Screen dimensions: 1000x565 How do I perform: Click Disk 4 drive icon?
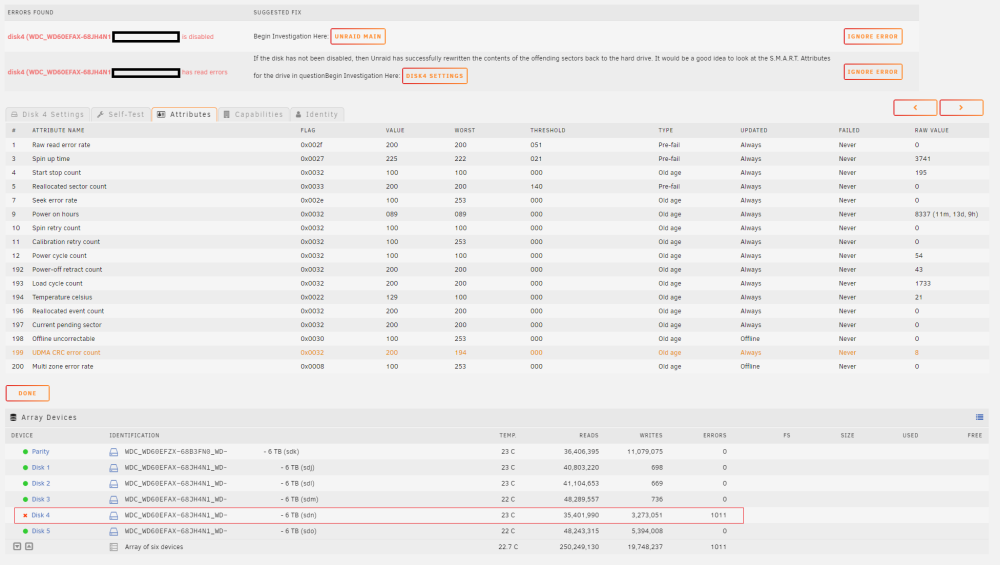coord(114,515)
